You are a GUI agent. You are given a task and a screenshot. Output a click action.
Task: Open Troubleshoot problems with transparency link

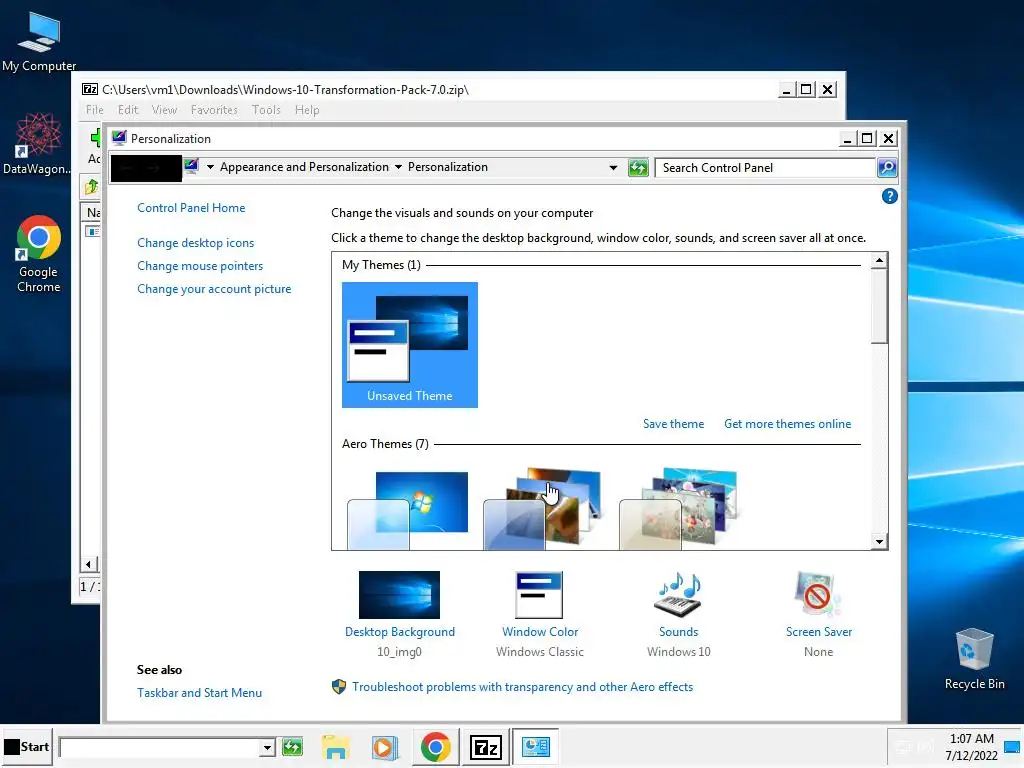click(x=522, y=687)
